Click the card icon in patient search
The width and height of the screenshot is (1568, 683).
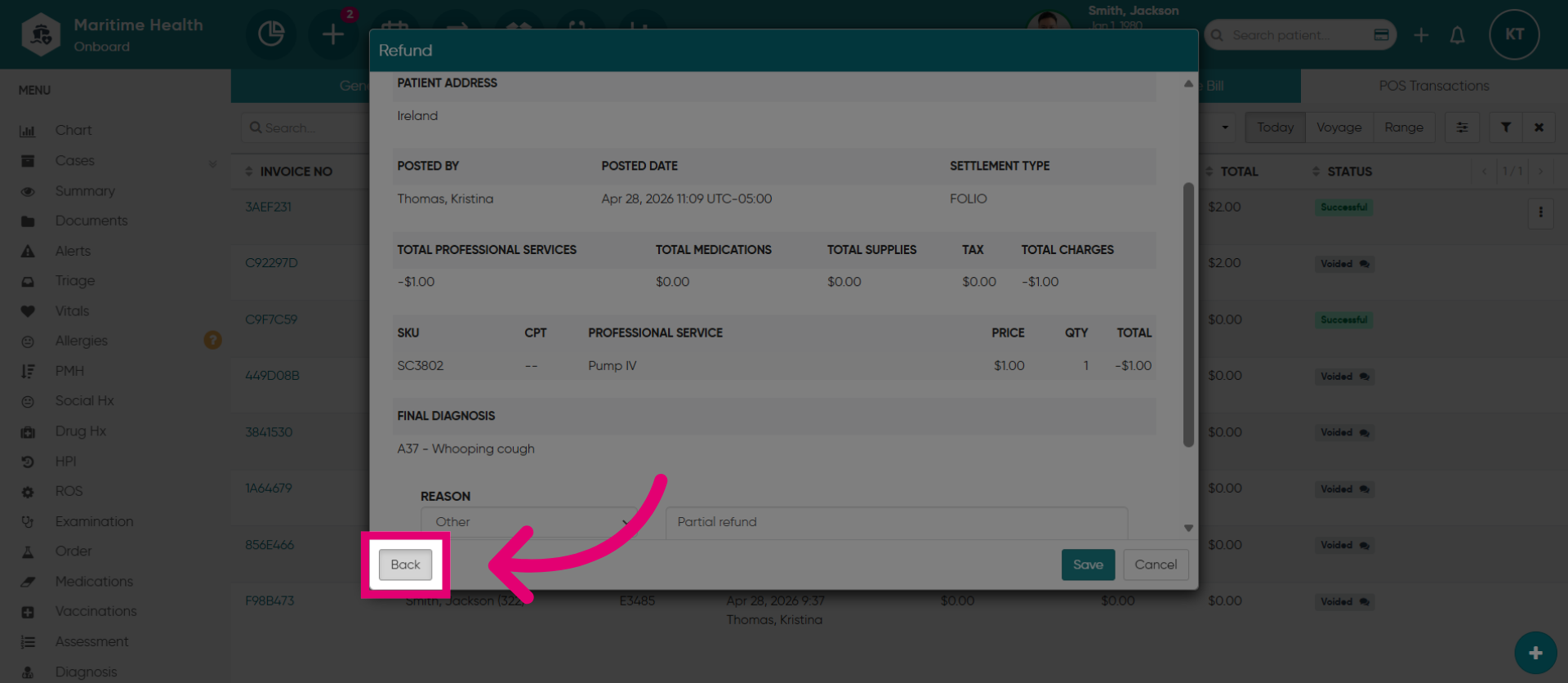click(1381, 35)
